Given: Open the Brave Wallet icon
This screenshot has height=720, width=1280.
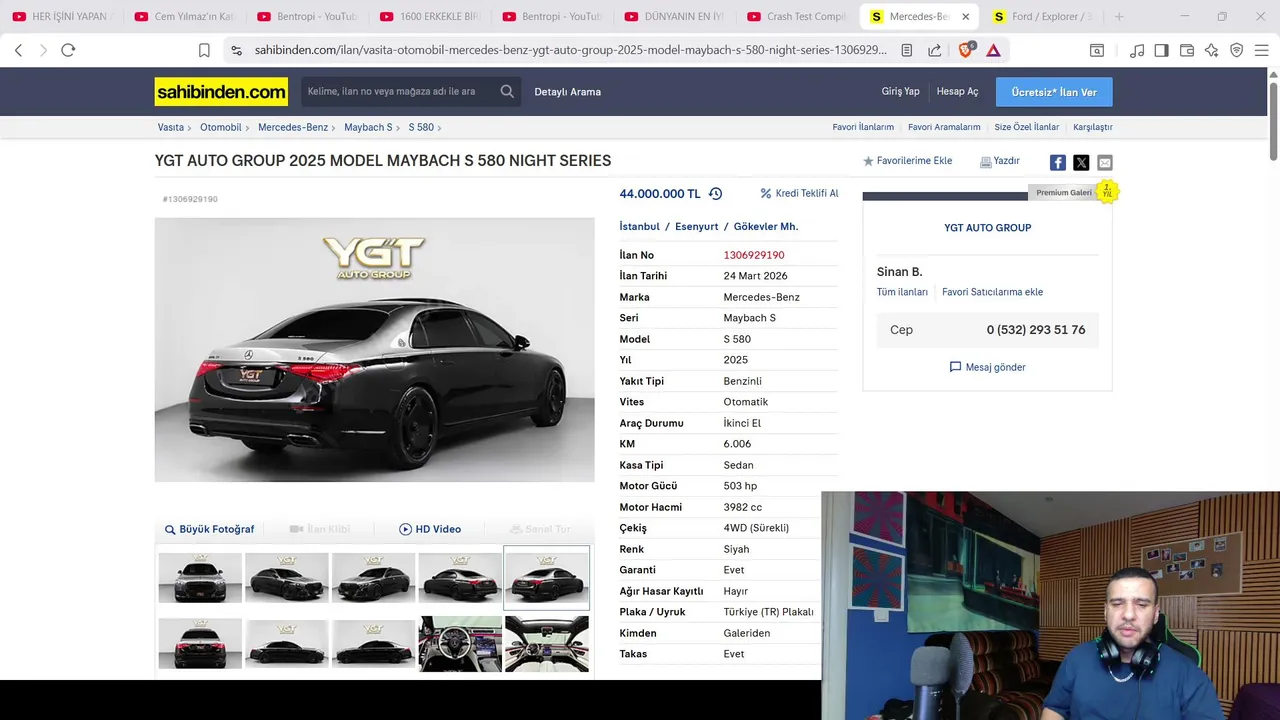Looking at the screenshot, I should [x=1187, y=50].
